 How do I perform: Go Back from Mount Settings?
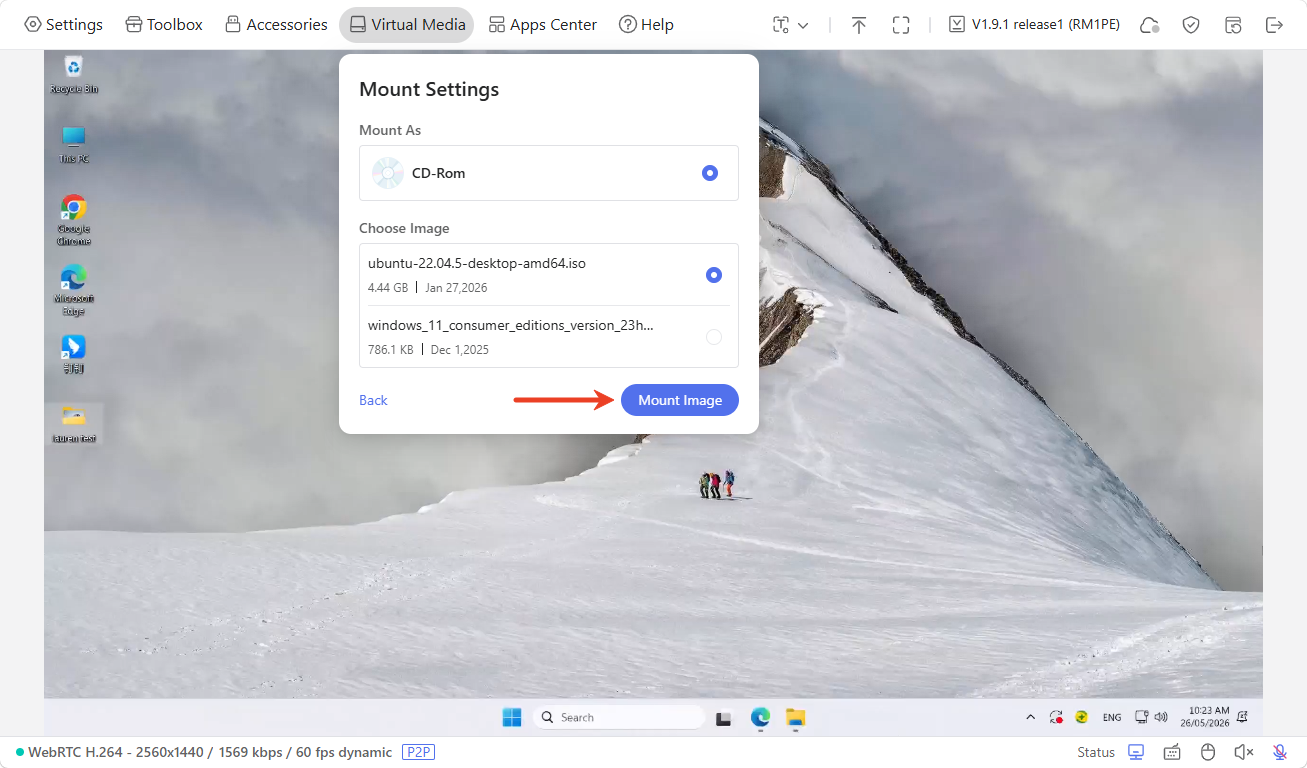click(373, 400)
